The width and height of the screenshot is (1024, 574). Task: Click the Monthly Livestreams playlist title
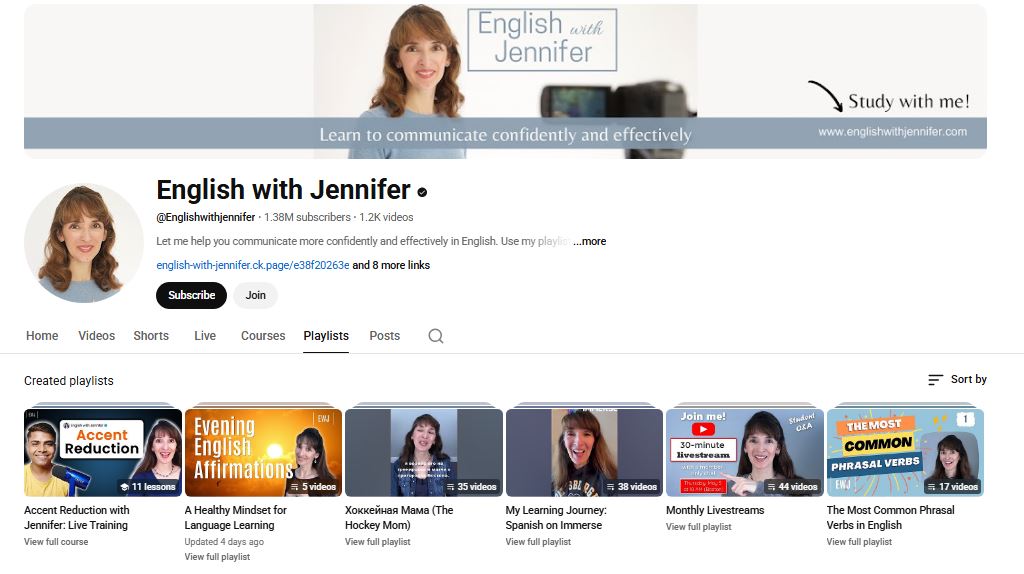[x=714, y=510]
